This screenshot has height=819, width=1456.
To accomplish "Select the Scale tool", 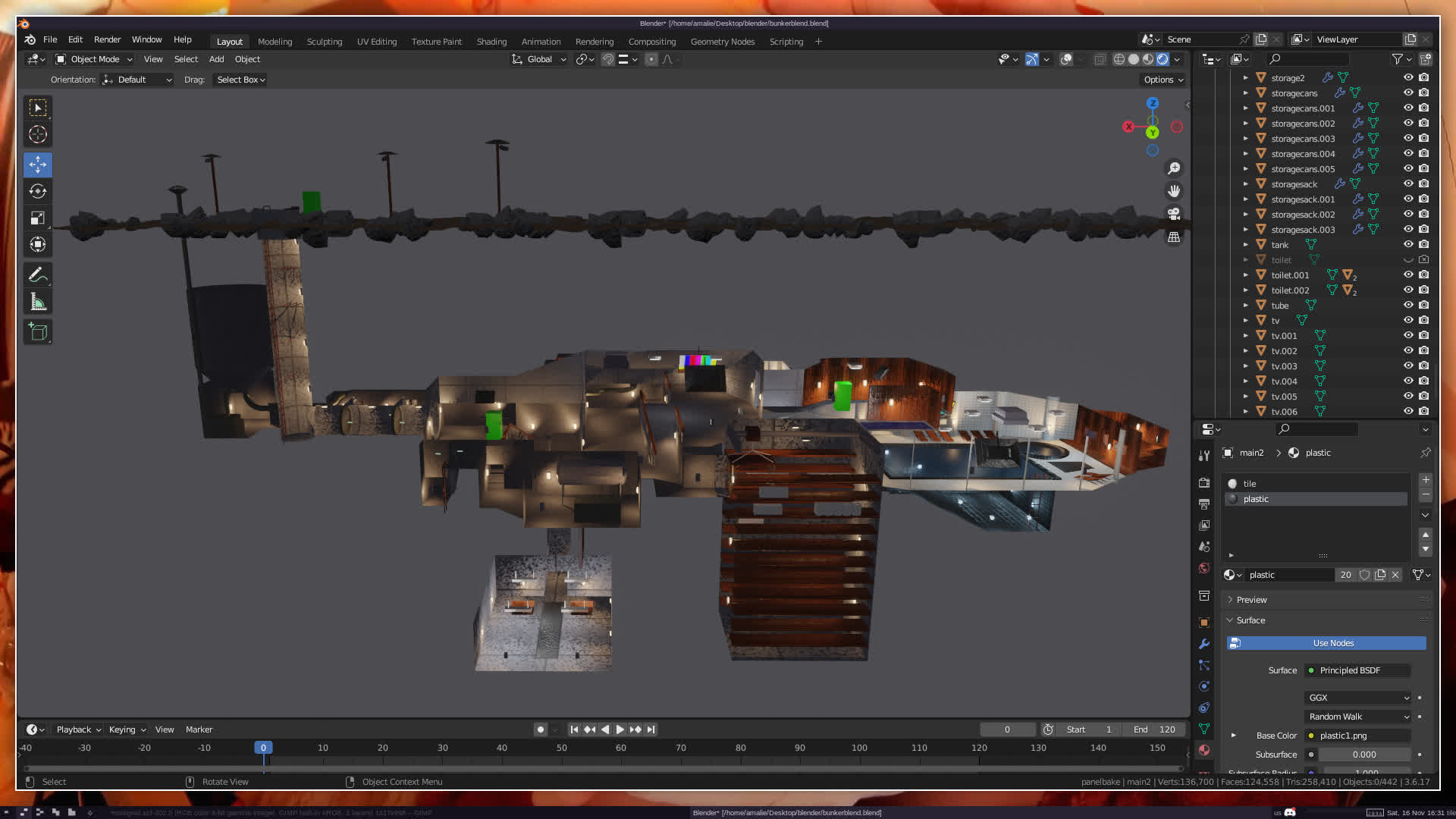I will (38, 218).
